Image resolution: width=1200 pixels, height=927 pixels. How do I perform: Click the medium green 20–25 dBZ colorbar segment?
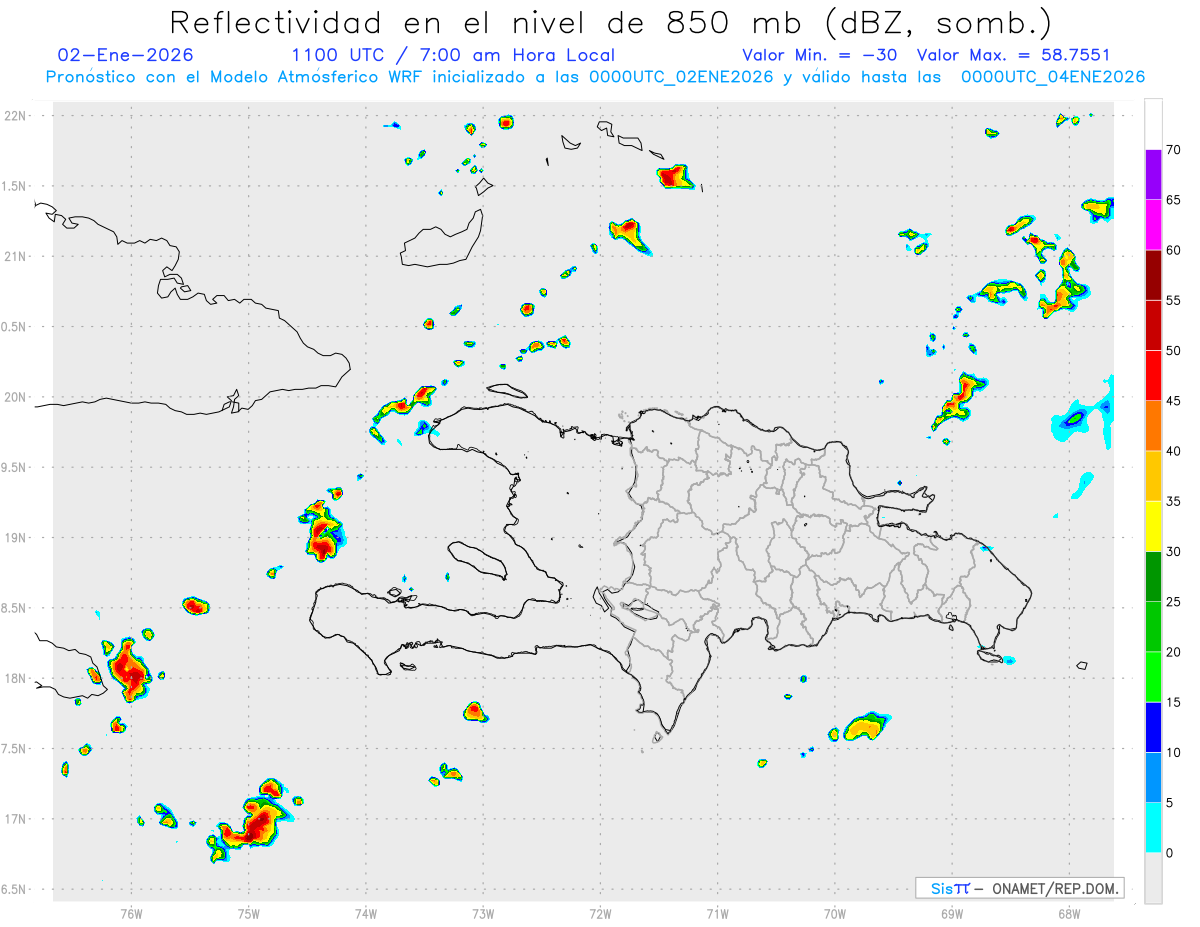tap(1154, 627)
